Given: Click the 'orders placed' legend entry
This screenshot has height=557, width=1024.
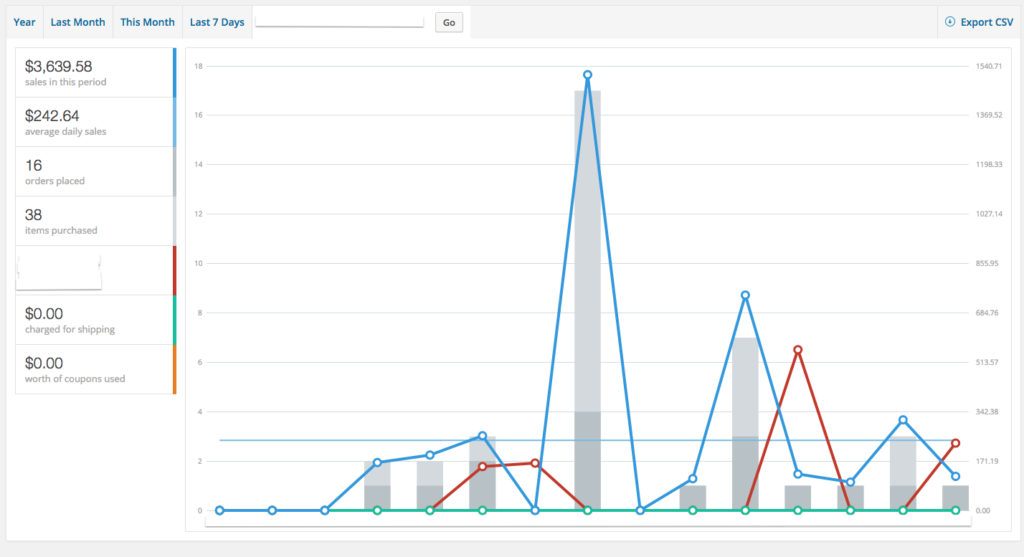Looking at the screenshot, I should [95, 172].
